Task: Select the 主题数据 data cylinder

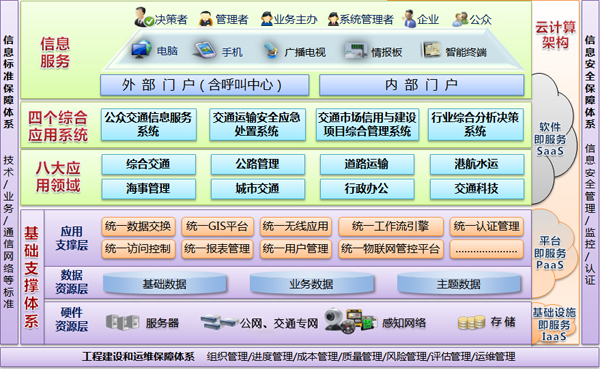Action: [459, 283]
